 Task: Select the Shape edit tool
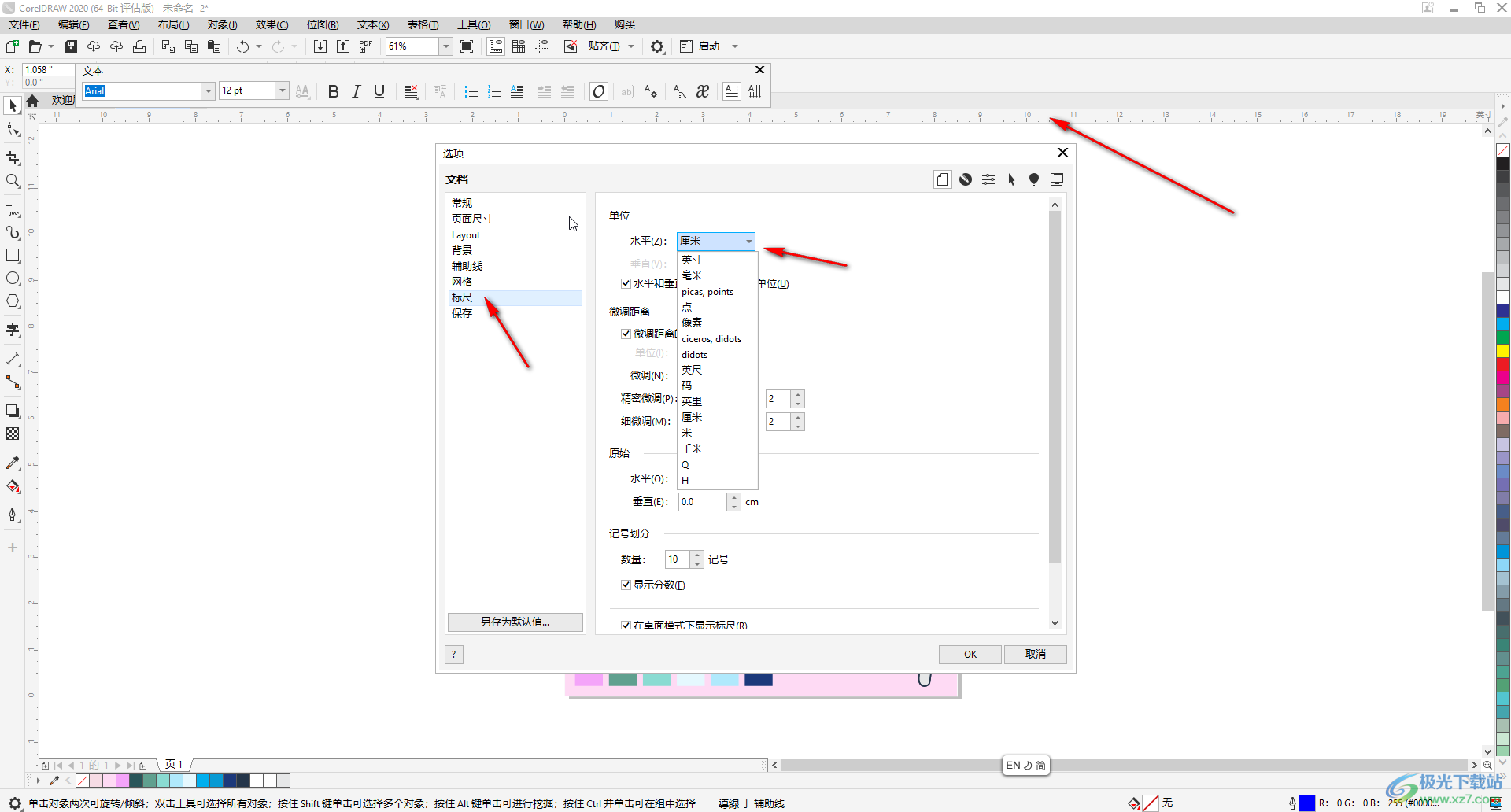click(x=13, y=130)
